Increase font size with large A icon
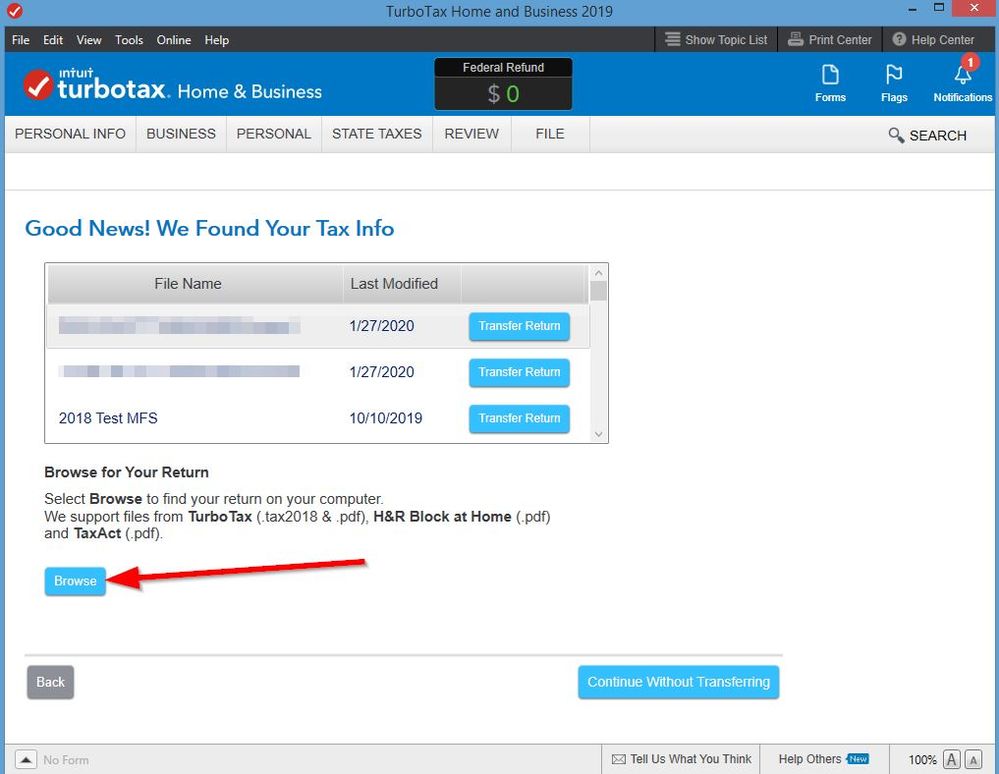 click(x=951, y=759)
